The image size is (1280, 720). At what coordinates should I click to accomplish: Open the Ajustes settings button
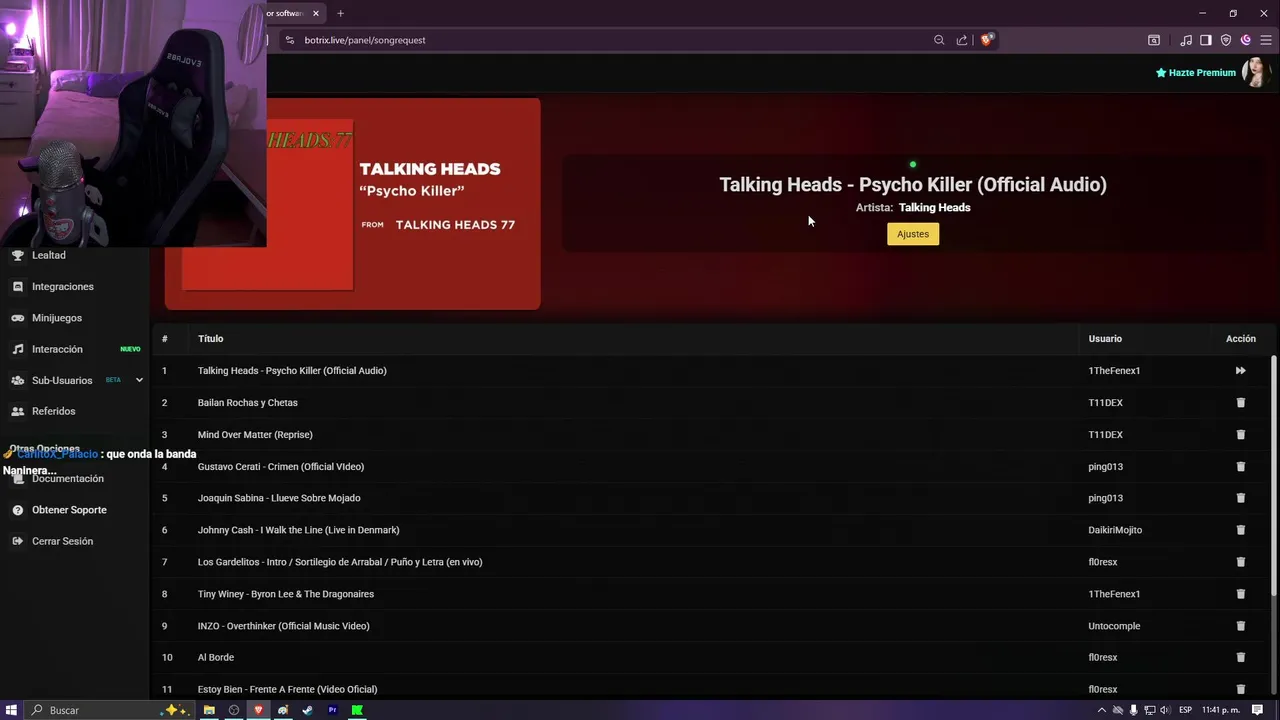[x=912, y=234]
